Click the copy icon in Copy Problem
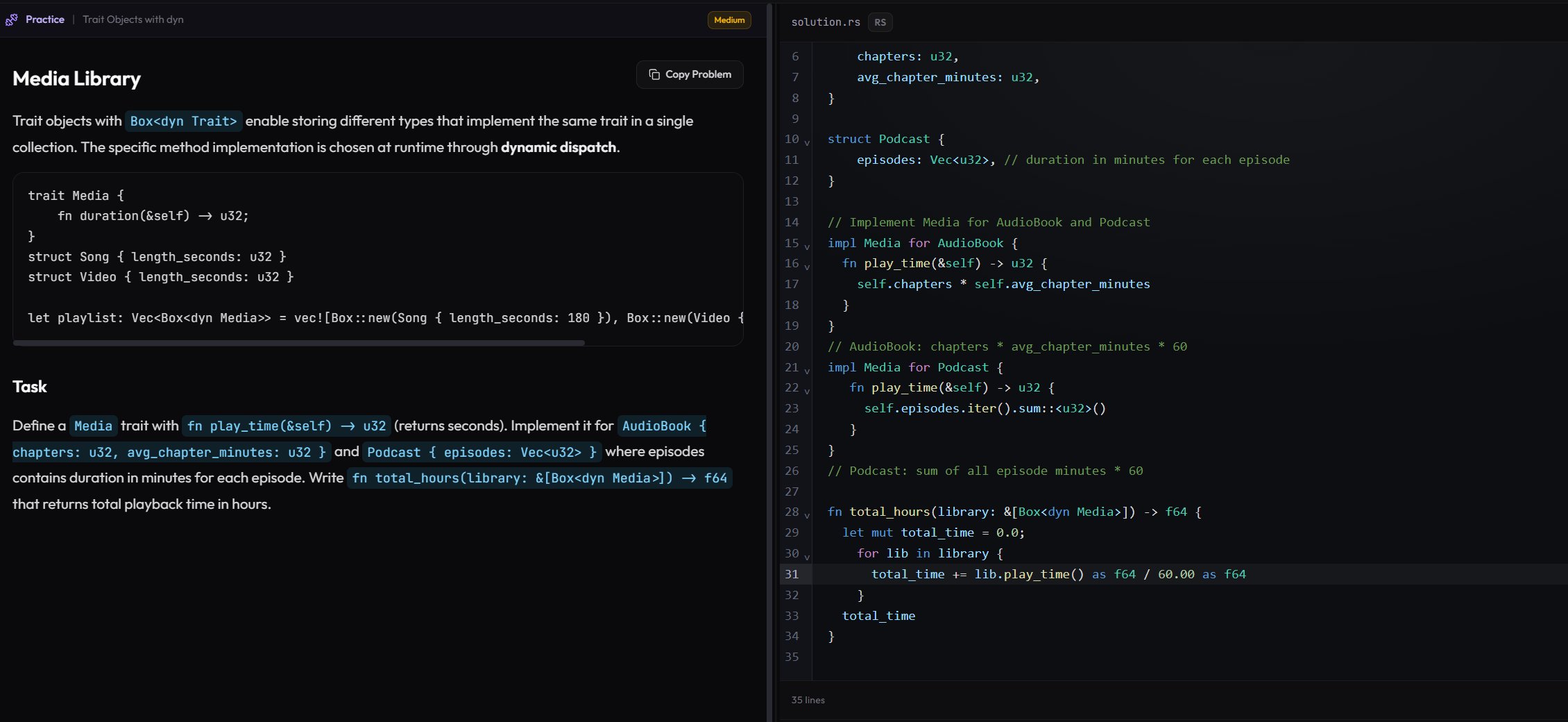 [654, 74]
